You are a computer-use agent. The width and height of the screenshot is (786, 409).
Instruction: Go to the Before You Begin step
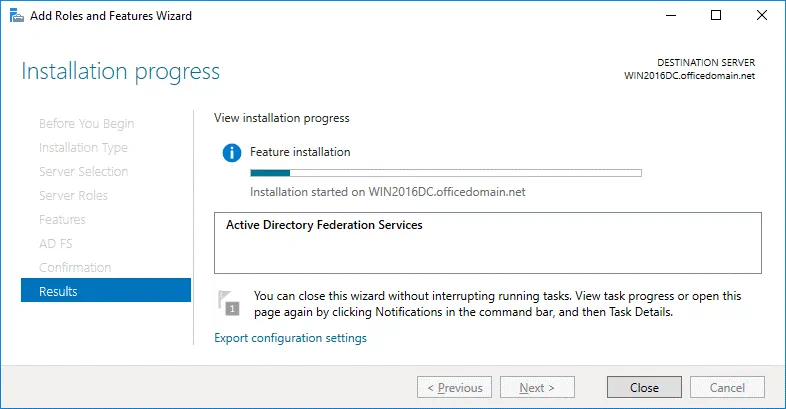click(x=86, y=124)
